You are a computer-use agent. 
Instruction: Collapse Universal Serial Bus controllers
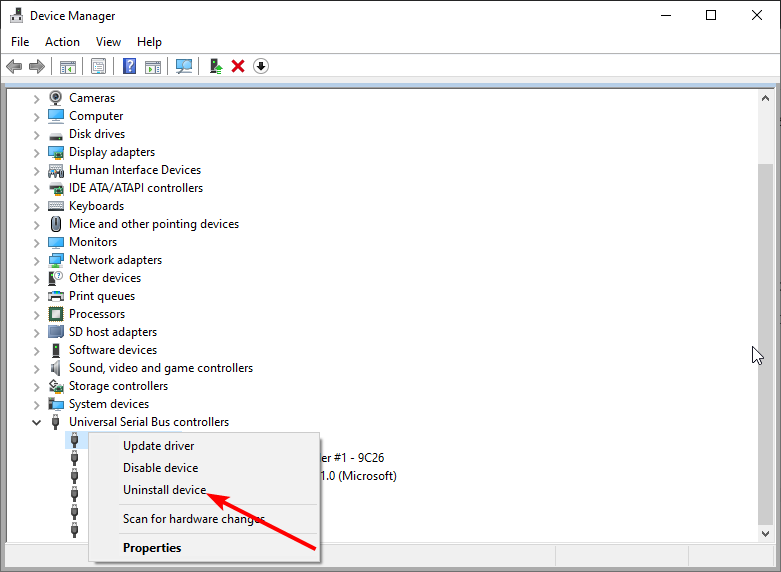[36, 423]
